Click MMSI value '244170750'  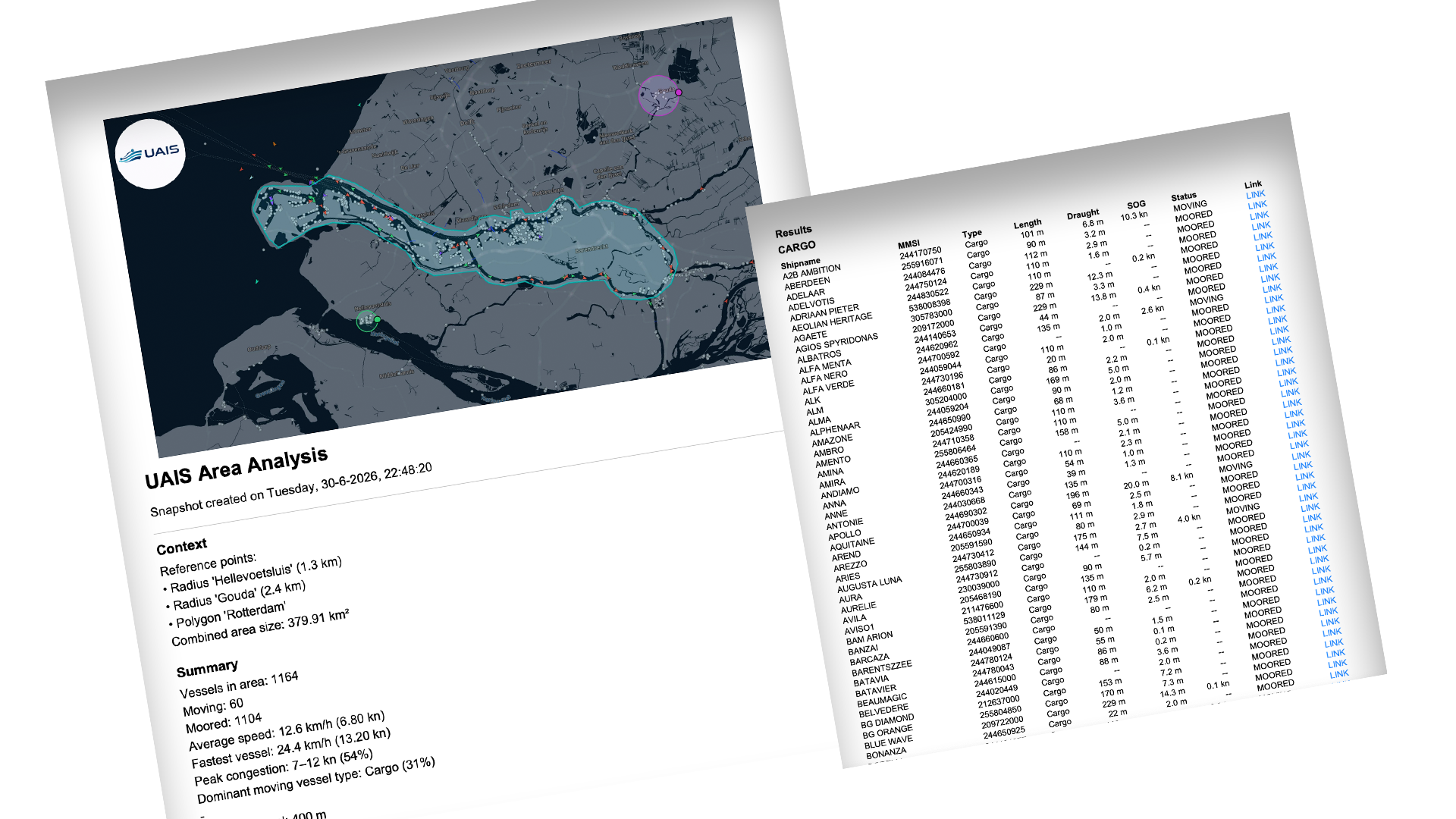pyautogui.click(x=921, y=253)
